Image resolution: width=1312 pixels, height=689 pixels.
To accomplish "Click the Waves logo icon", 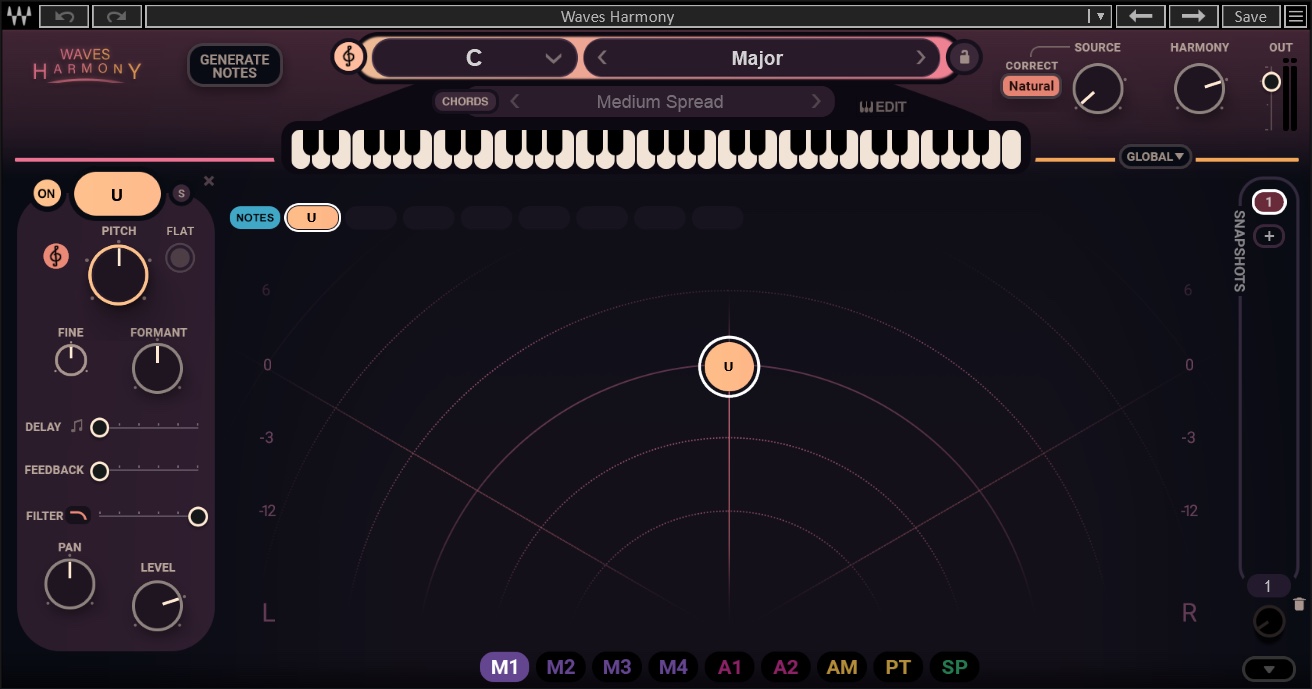I will [19, 16].
